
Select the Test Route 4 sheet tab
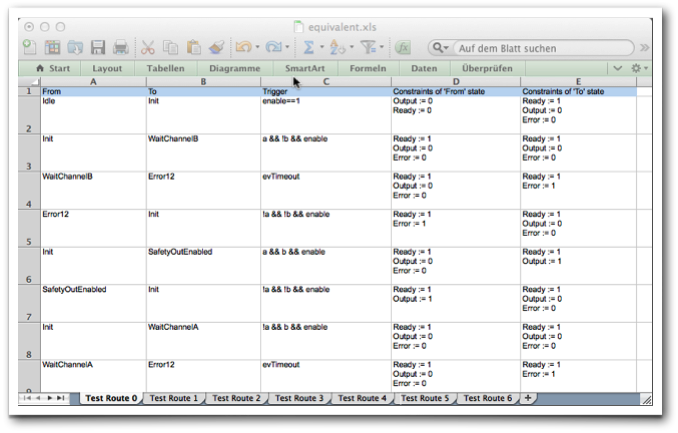362,398
